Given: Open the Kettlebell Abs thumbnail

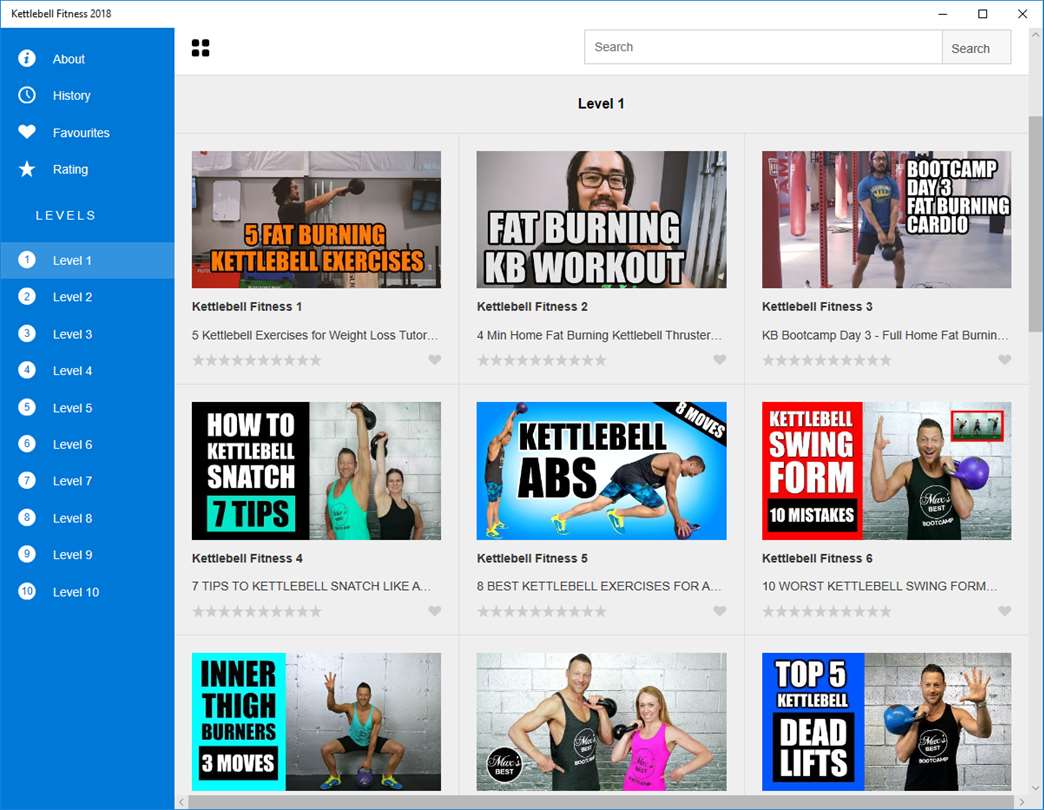Looking at the screenshot, I should [x=601, y=471].
